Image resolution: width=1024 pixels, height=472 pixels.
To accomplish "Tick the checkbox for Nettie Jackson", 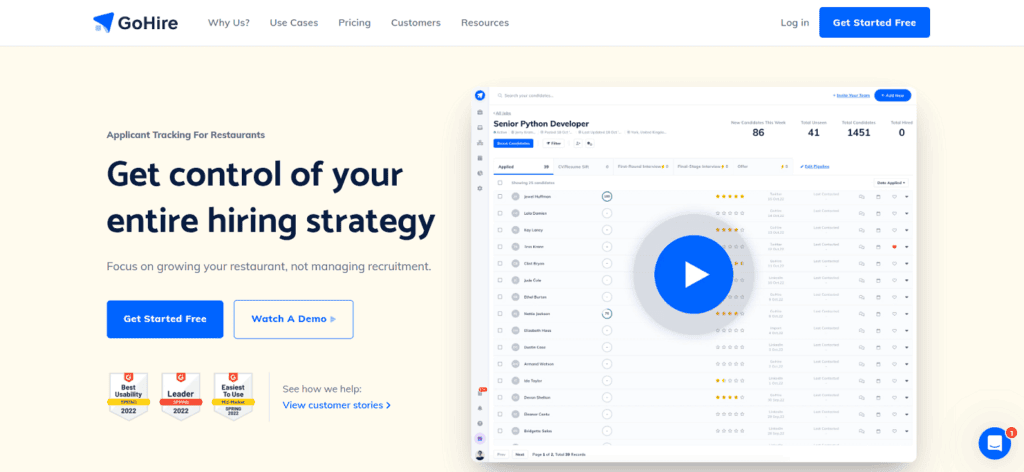I will point(500,313).
